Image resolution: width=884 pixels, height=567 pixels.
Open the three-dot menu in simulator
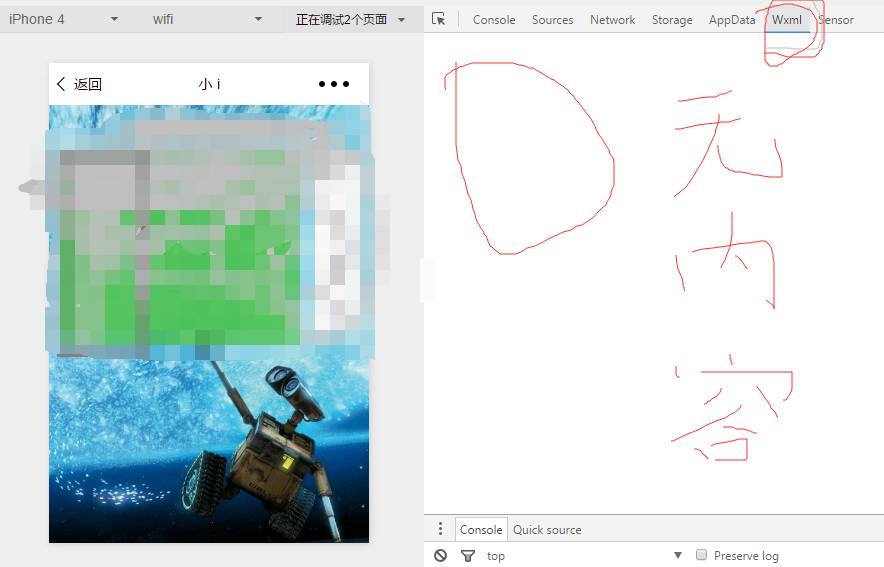[334, 84]
